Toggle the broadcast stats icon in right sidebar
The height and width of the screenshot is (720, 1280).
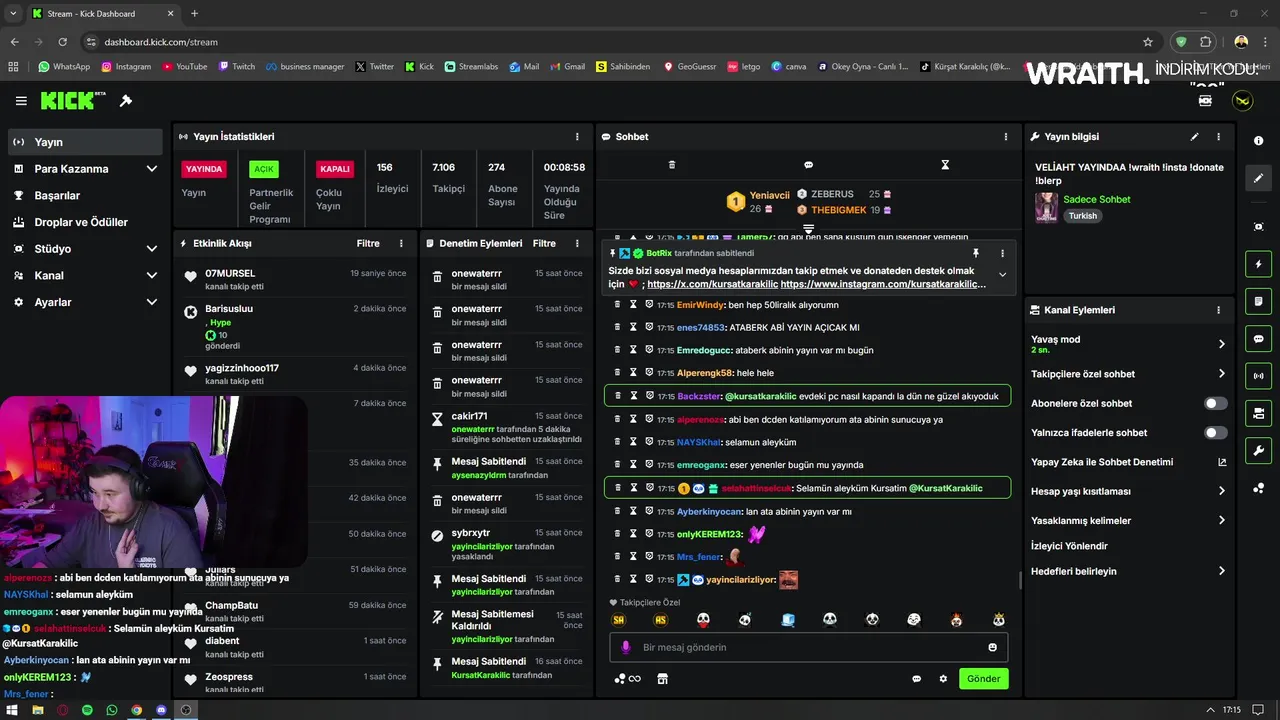point(1258,376)
